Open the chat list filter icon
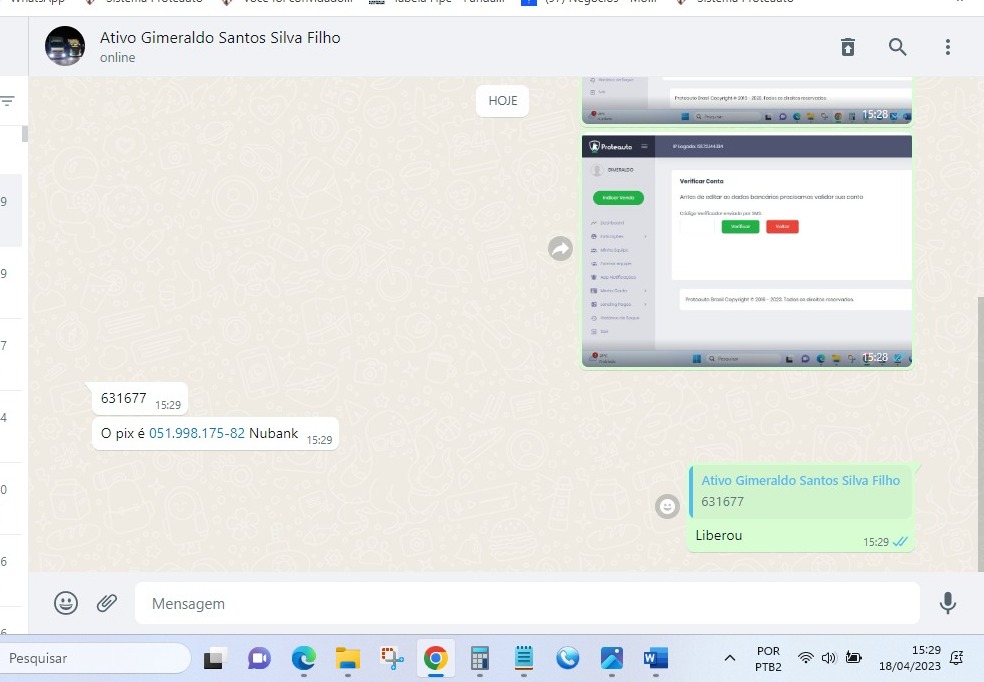Screen dimensions: 984x682 (x=8, y=101)
